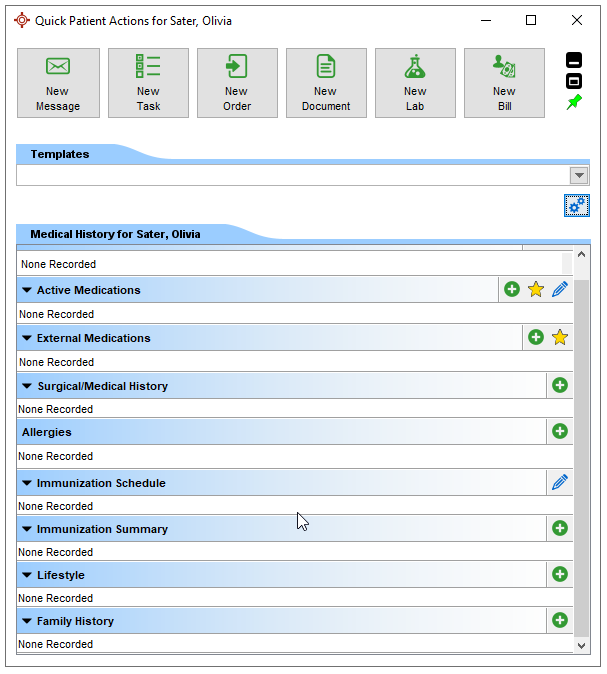Collapse the Lifestyle section
The image size is (607, 674).
[27, 575]
